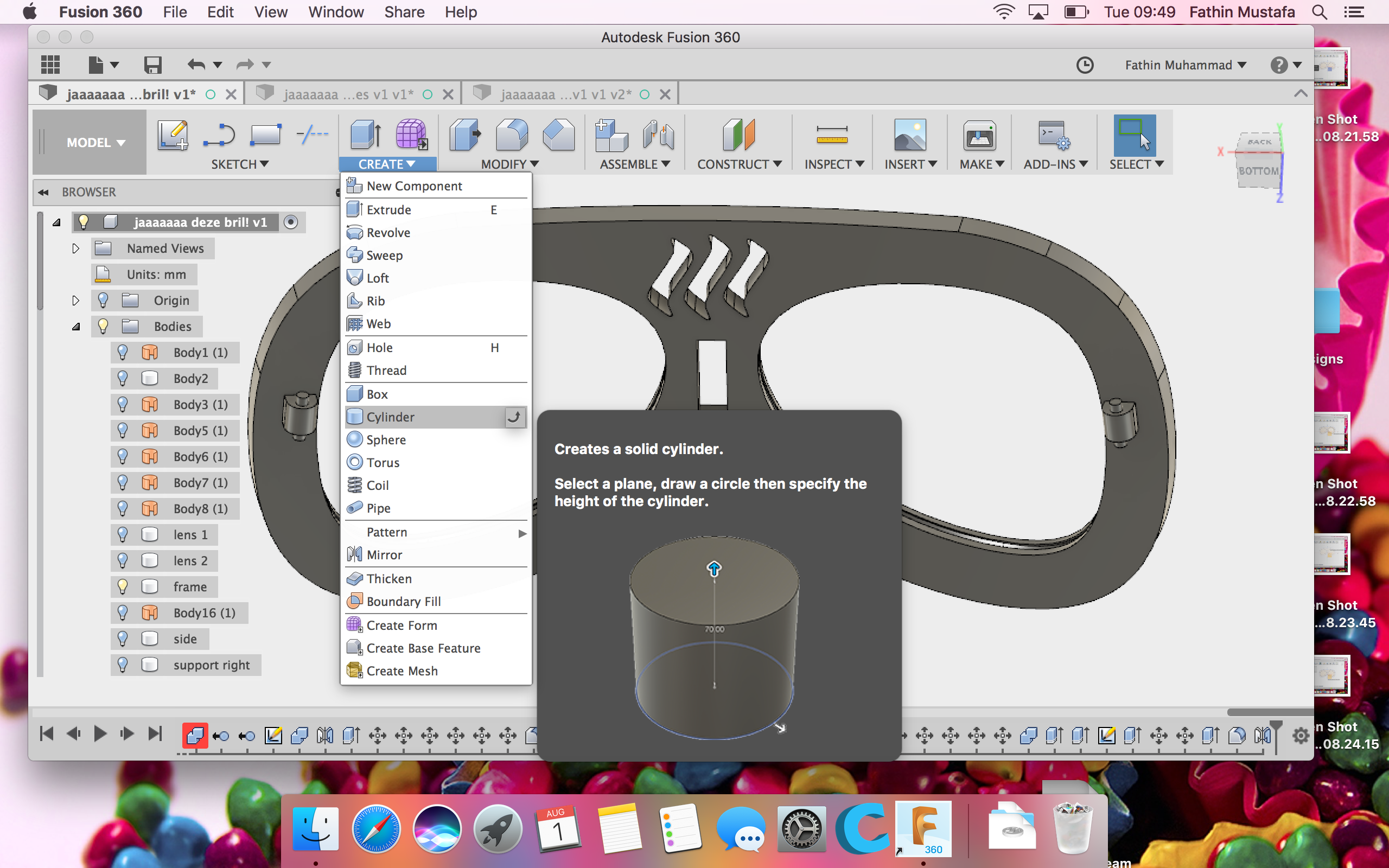Open the Data Panel grid icon

click(x=50, y=65)
